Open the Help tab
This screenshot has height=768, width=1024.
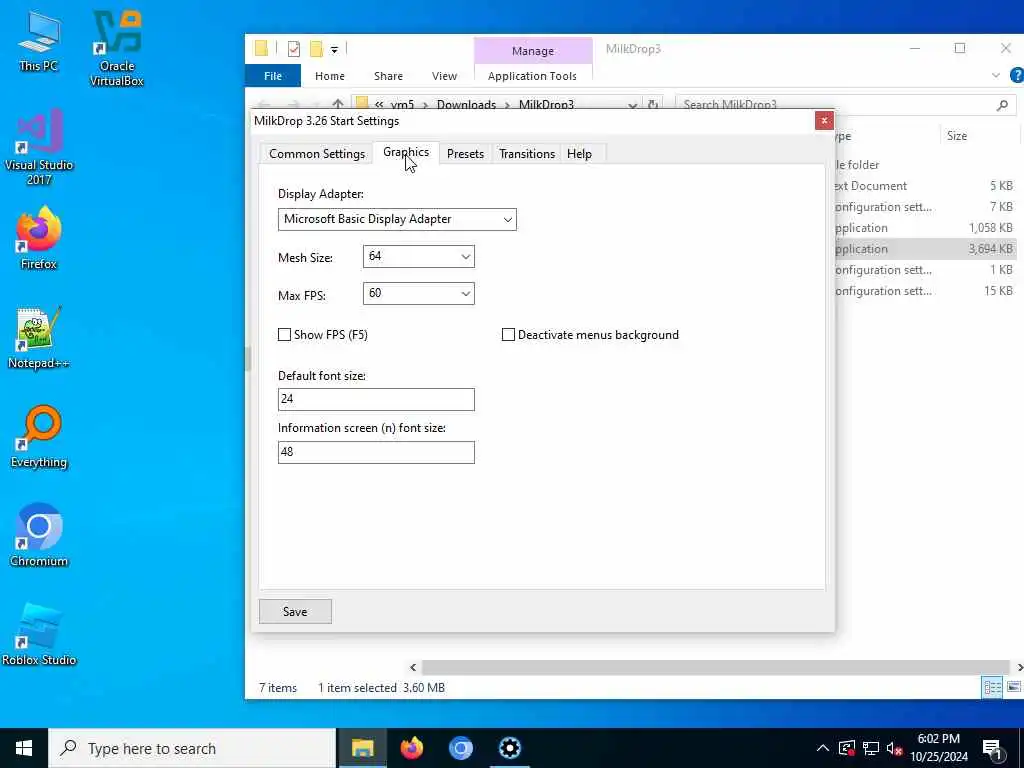tap(579, 154)
